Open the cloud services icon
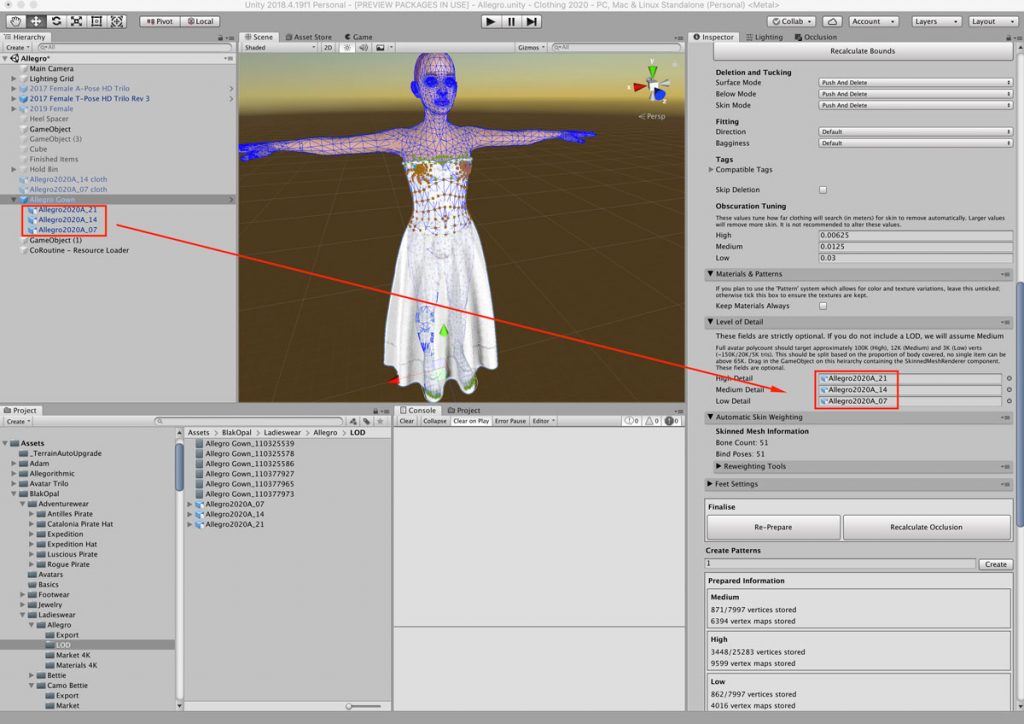 click(x=832, y=22)
